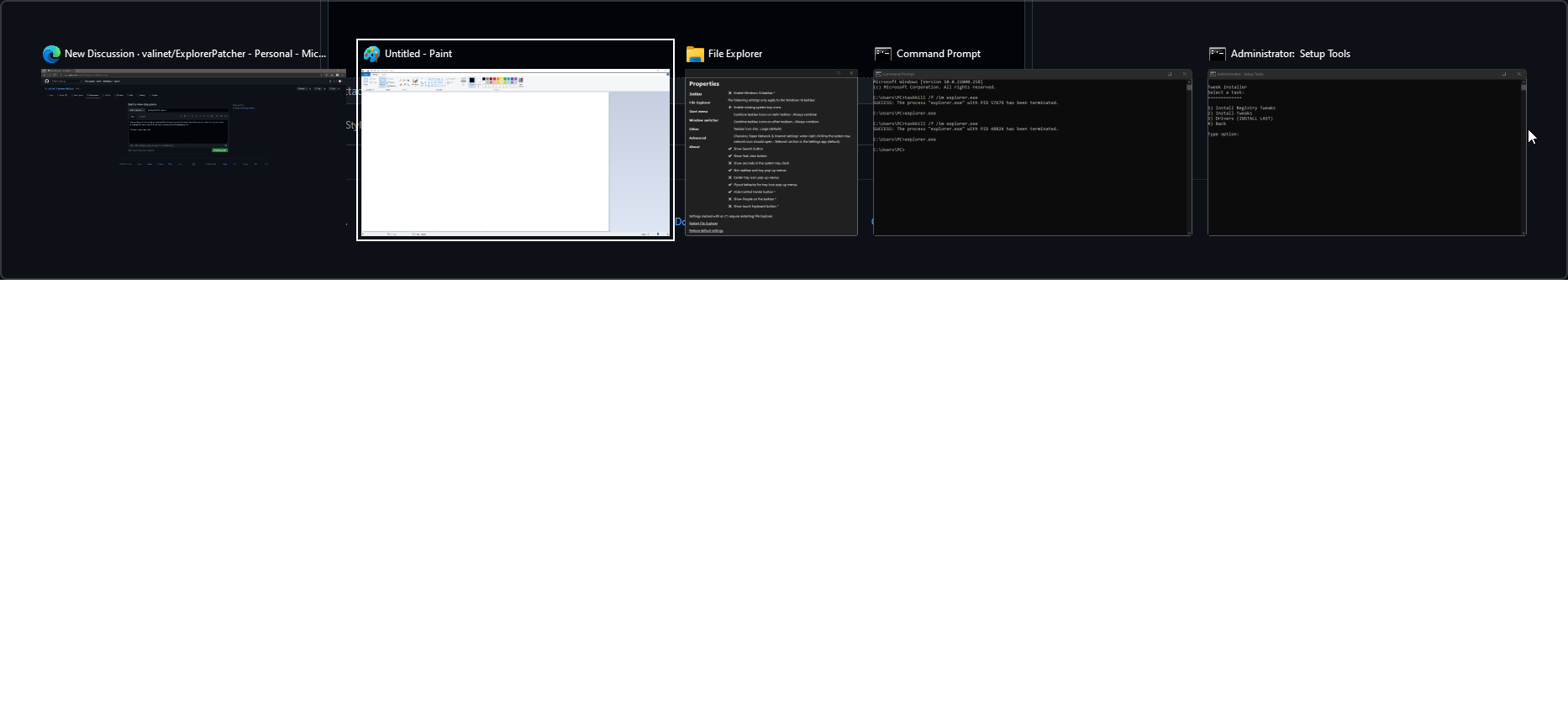Screen dimensions: 1568x726
Task: Switch to the File Explorer Properties thumbnail
Action: [771, 152]
